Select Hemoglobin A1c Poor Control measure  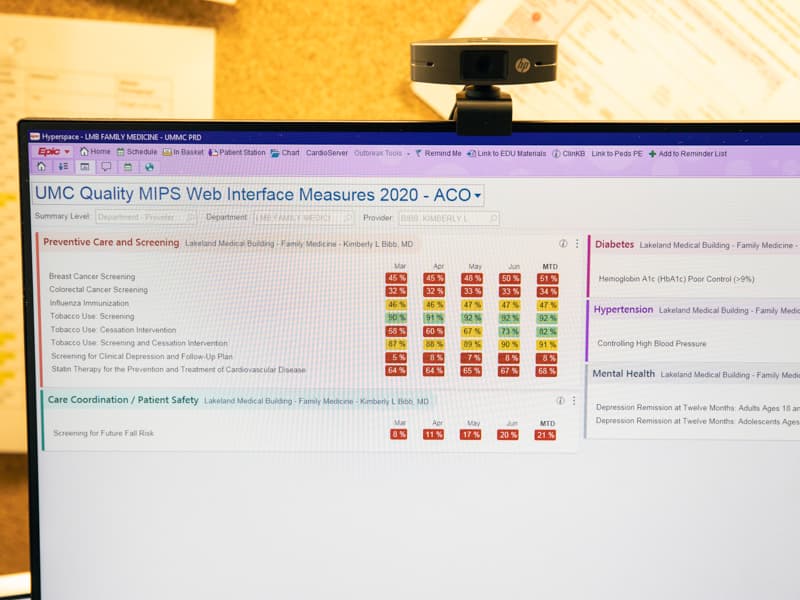[676, 279]
